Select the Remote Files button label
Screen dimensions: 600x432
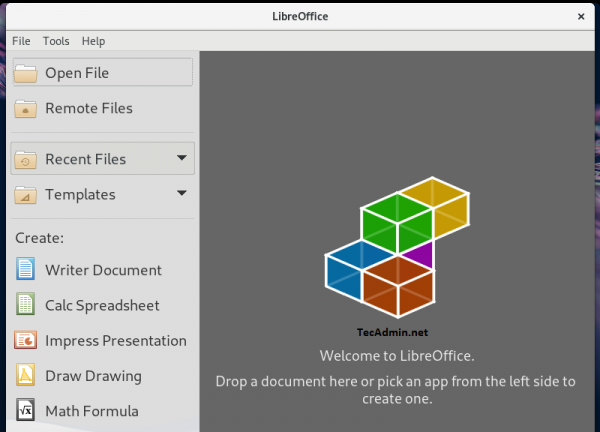pos(89,108)
